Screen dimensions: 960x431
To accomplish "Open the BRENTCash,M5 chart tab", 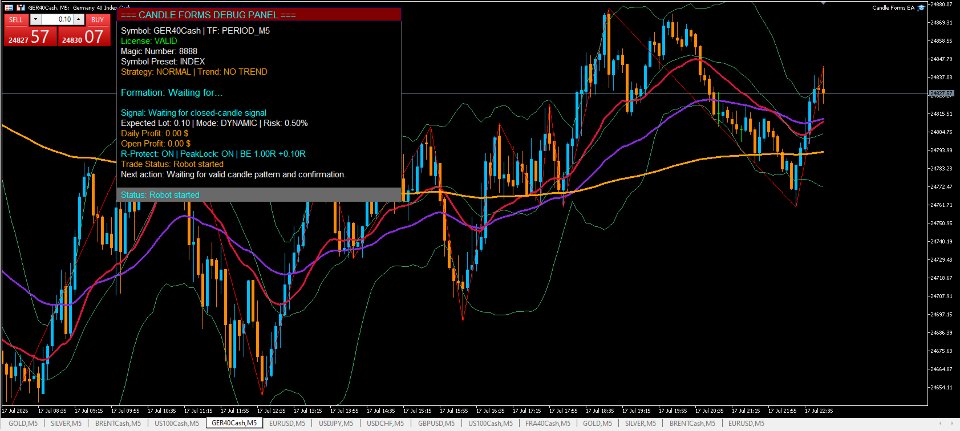I will [x=118, y=423].
